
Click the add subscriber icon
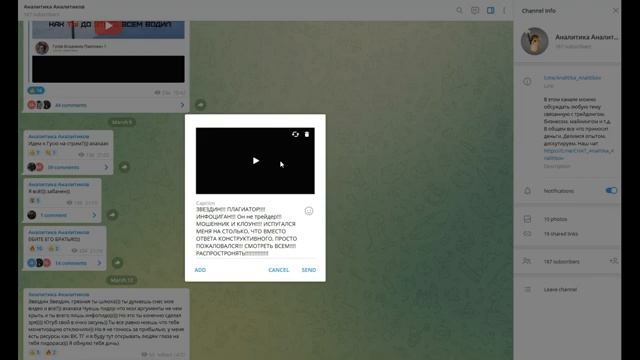[x=613, y=261]
